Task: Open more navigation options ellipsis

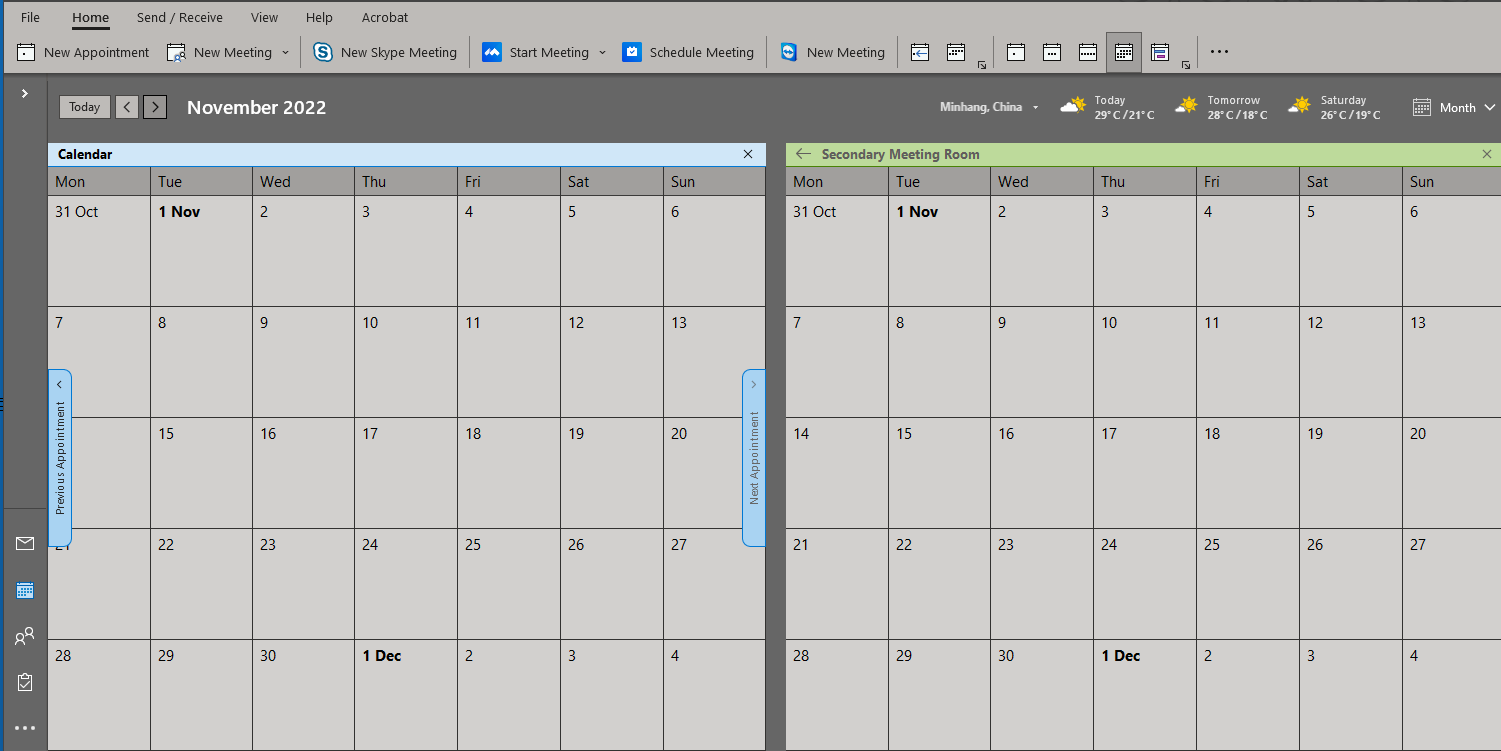Action: [25, 728]
